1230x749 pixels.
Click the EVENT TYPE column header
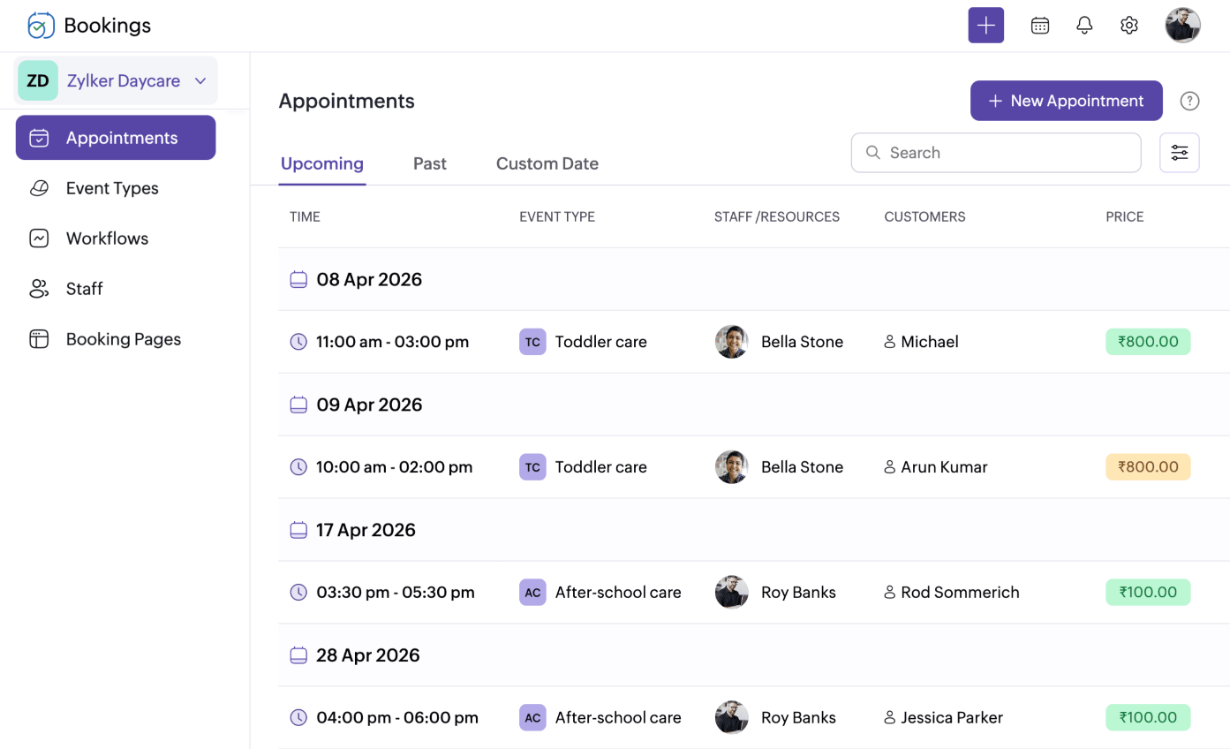click(557, 217)
